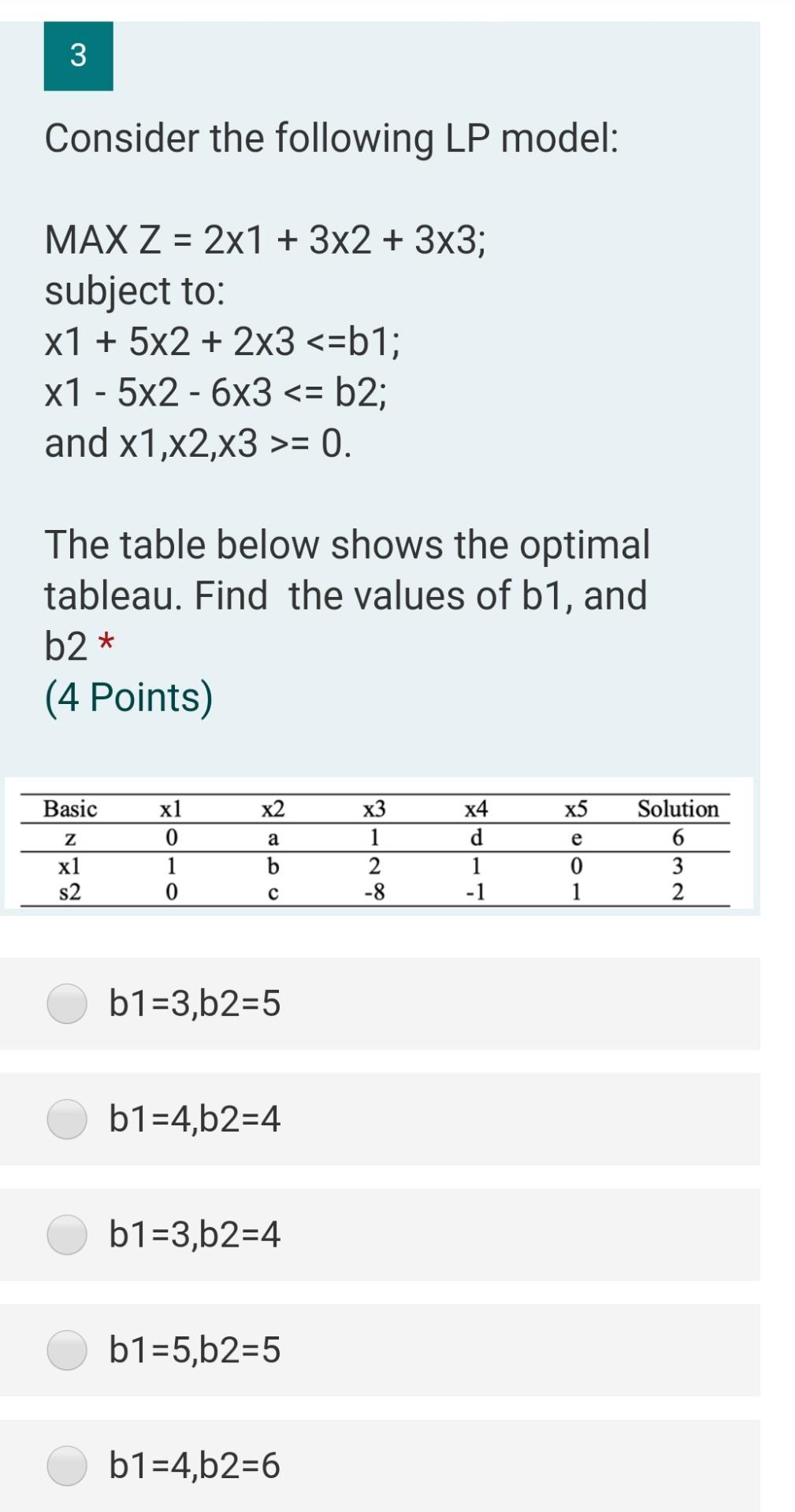Screen dimensions: 795x1512
Task: Select answer option b1=4,b2=4
Action: (194, 1119)
